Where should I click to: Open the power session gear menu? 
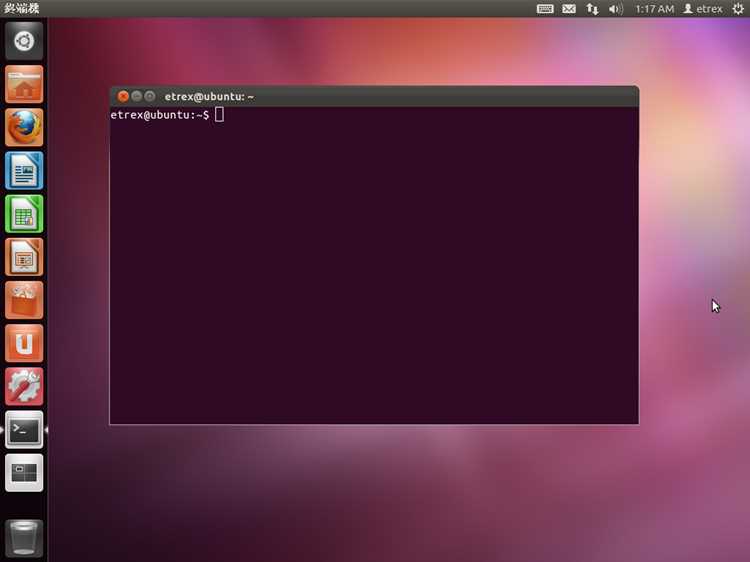[x=738, y=9]
